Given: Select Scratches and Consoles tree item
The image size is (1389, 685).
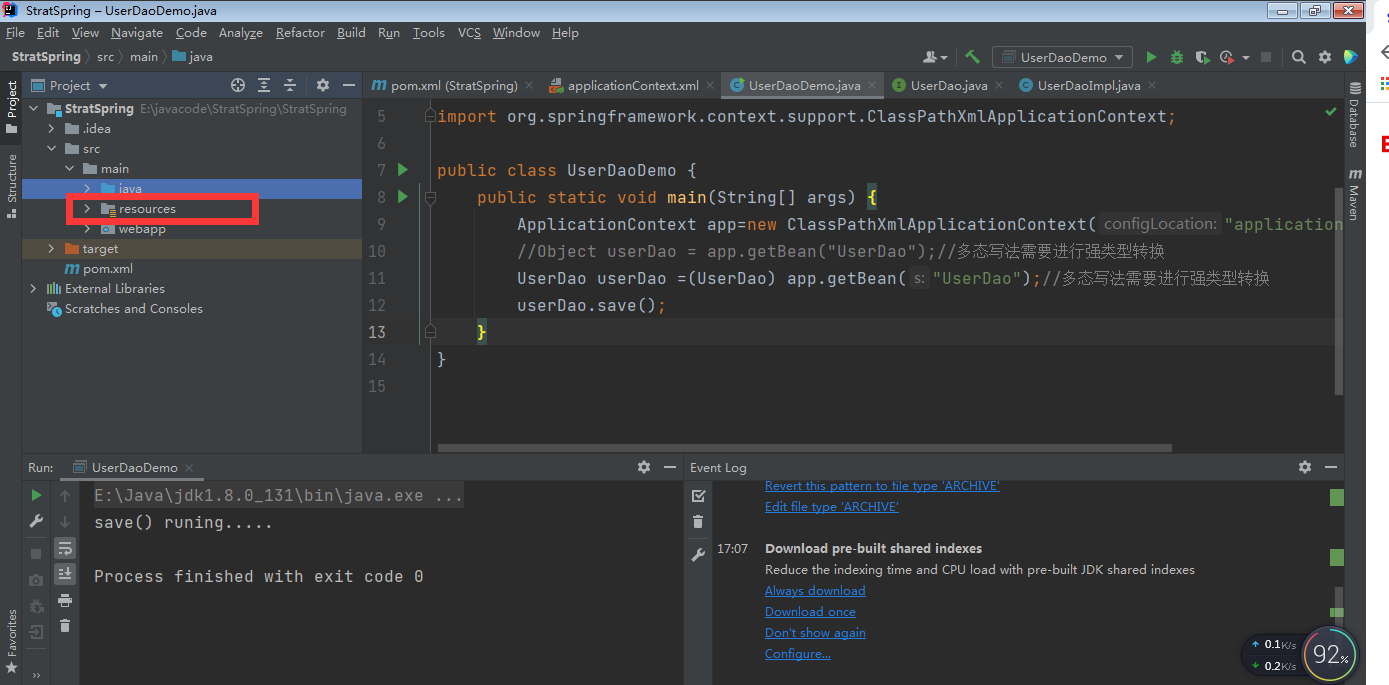Looking at the screenshot, I should click(x=134, y=309).
